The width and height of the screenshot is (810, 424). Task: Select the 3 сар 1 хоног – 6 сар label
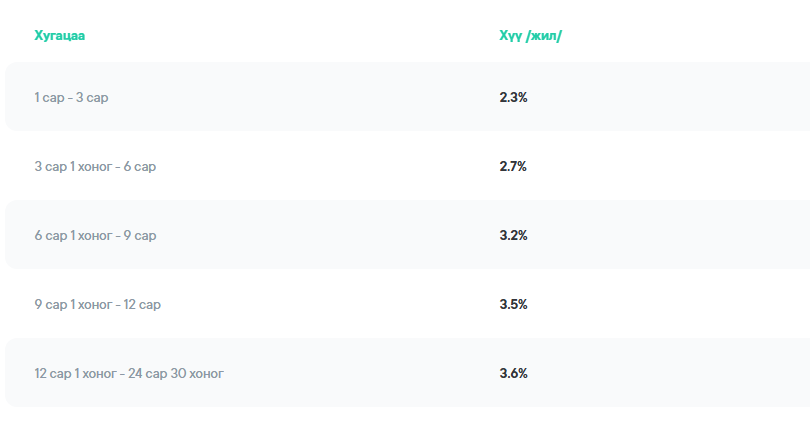click(x=95, y=166)
